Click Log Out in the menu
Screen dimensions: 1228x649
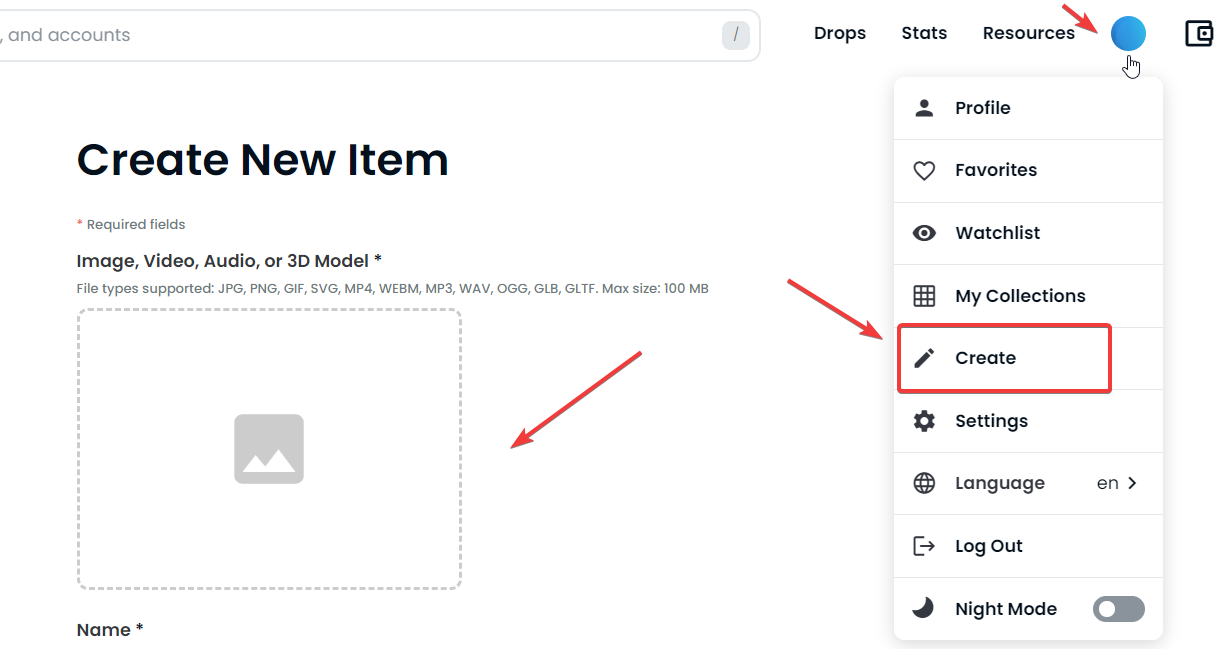point(986,546)
